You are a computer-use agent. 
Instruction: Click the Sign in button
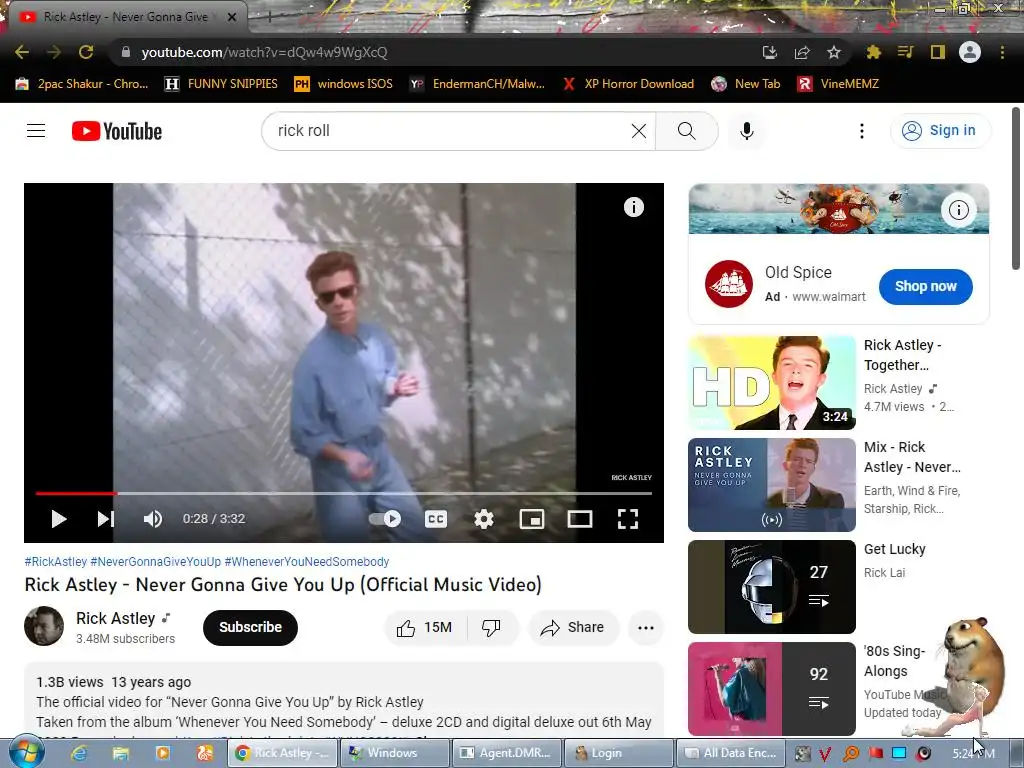click(x=940, y=131)
